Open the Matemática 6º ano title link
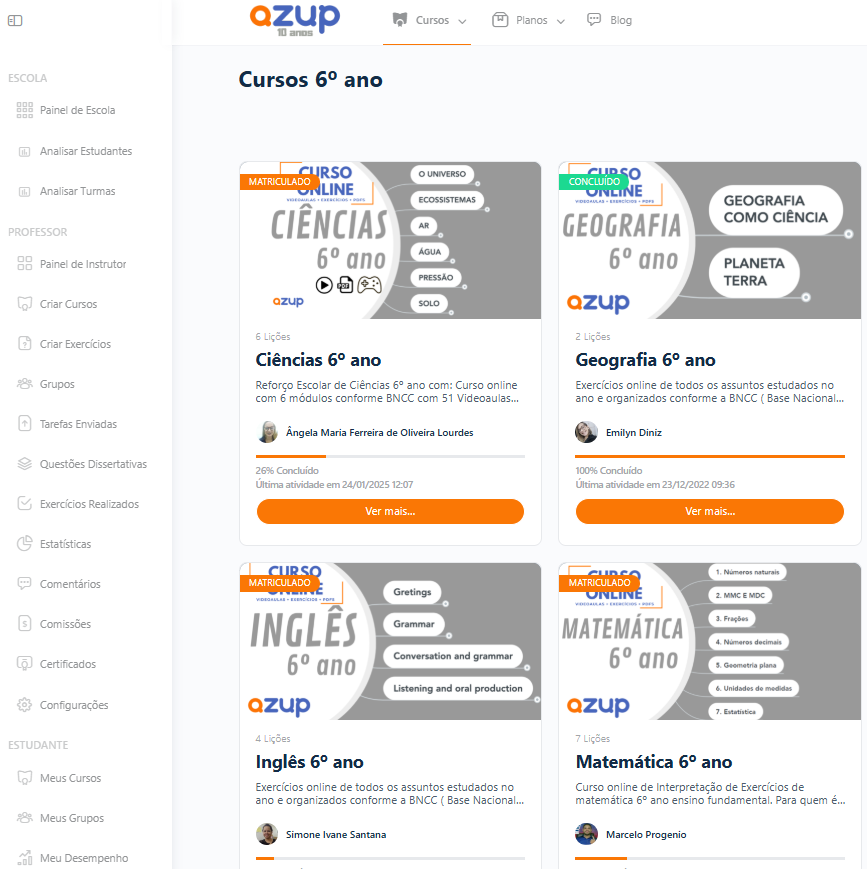The image size is (867, 869). coord(654,761)
